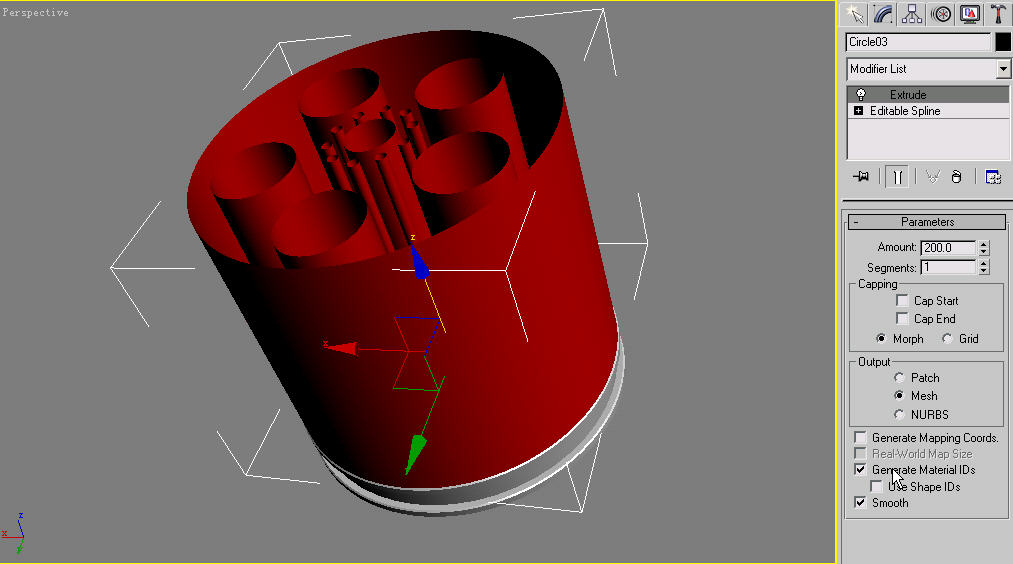Select the Patch output option
1013x564 pixels.
pos(900,378)
